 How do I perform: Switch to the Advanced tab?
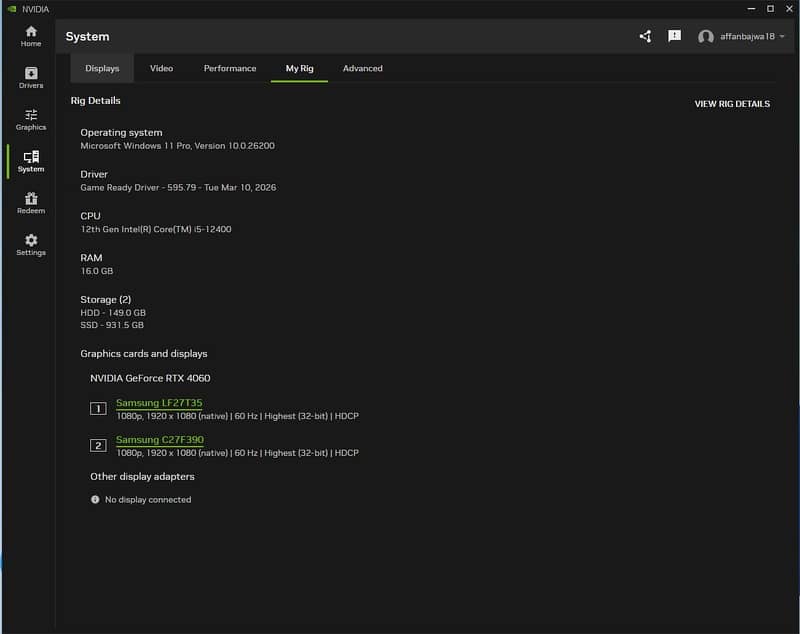pyautogui.click(x=362, y=68)
